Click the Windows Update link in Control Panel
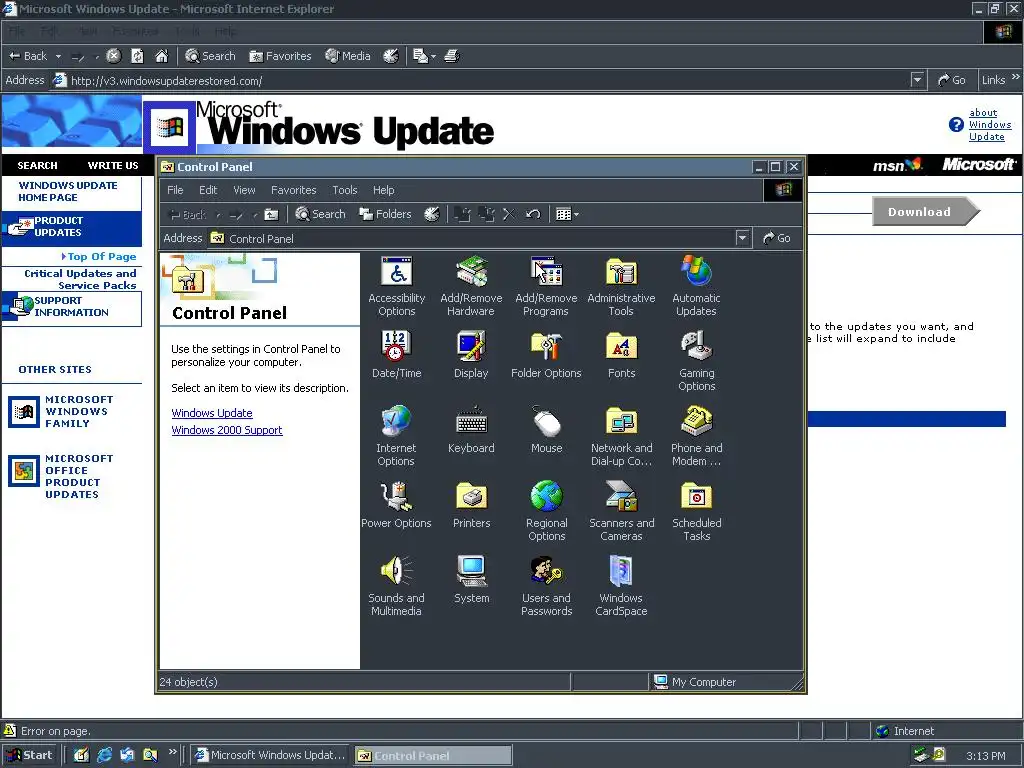The width and height of the screenshot is (1024, 768). [212, 413]
